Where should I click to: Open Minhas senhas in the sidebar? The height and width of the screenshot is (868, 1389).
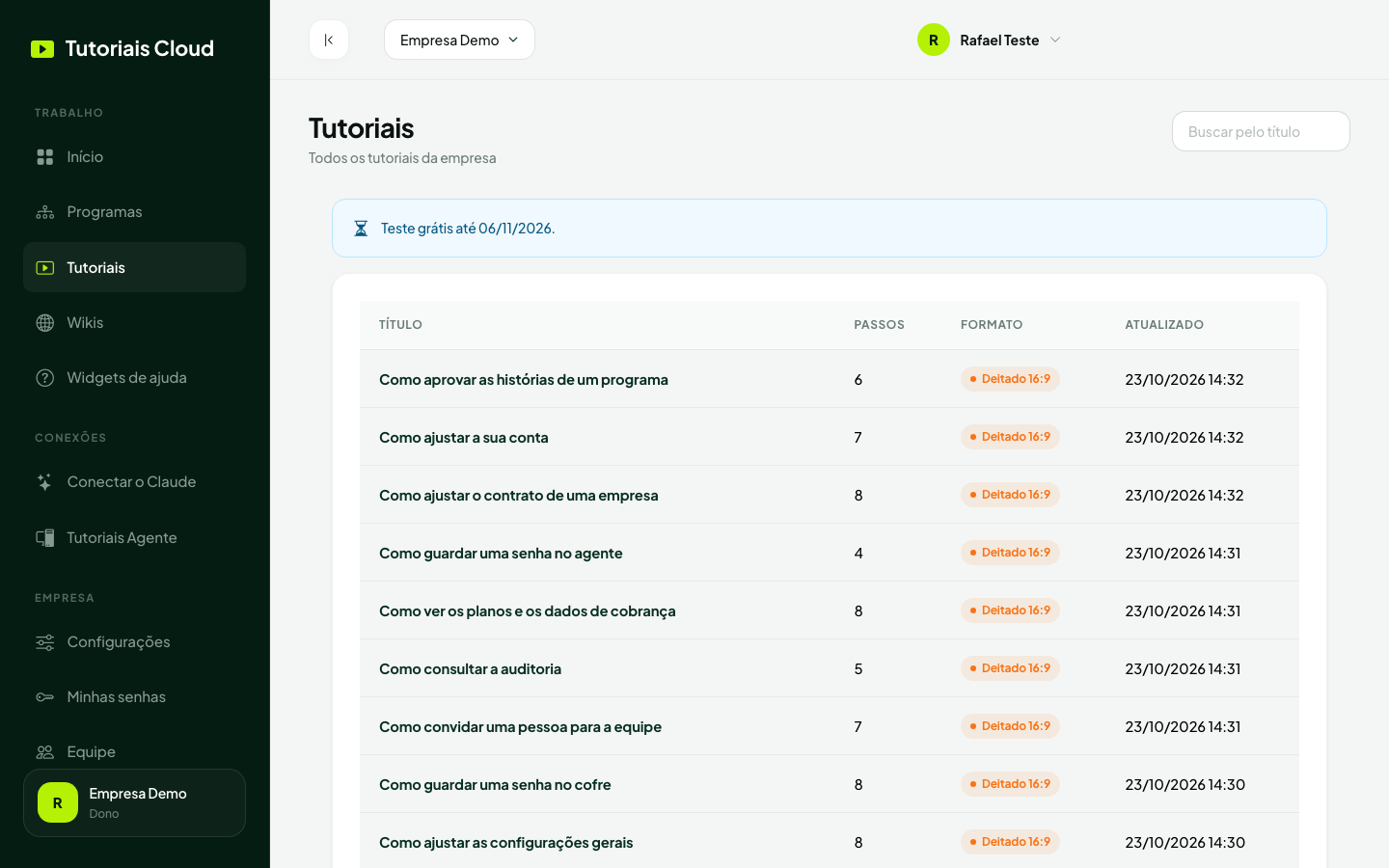[134, 697]
